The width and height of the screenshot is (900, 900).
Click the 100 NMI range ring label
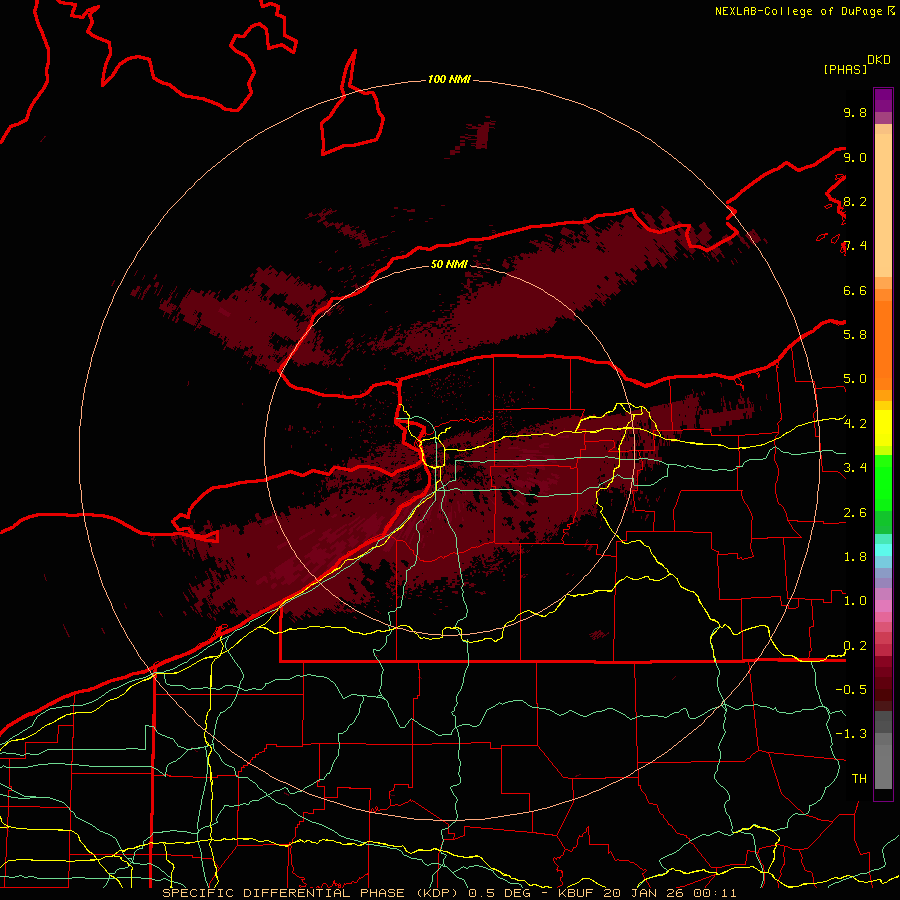449,79
